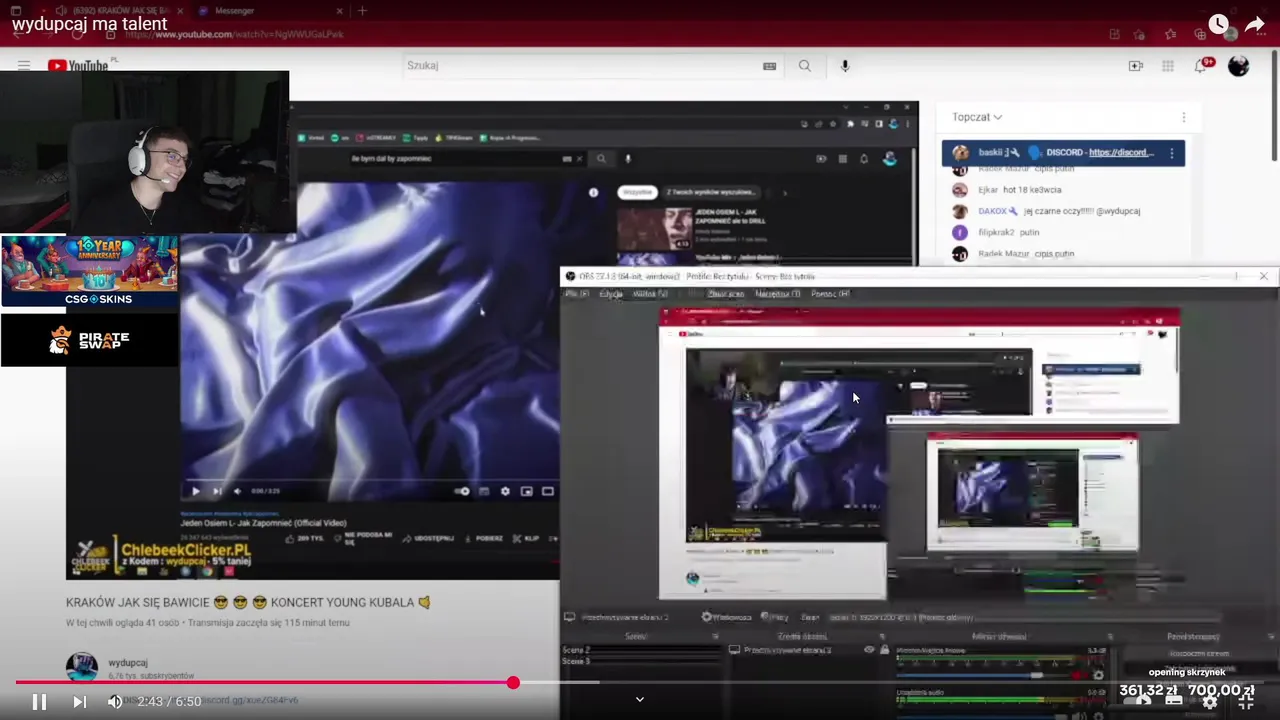
Task: Open the JEDEN OSIEM L suggested video thumbnail
Action: tap(654, 229)
